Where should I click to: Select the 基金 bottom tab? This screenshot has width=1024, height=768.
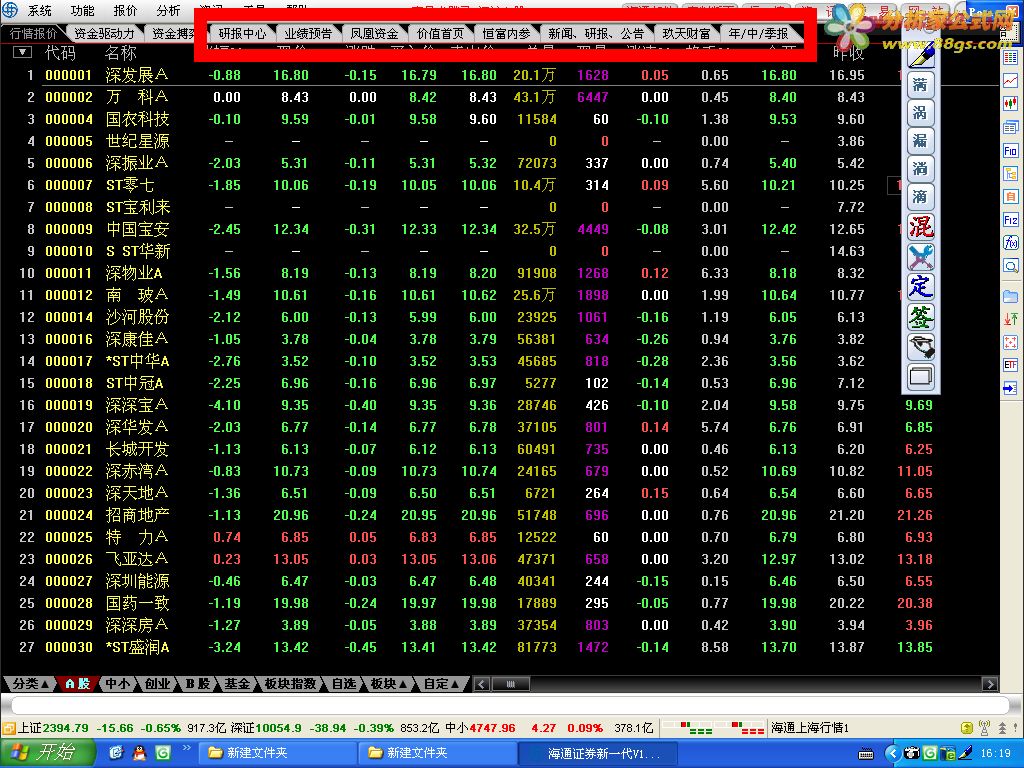tap(237, 684)
